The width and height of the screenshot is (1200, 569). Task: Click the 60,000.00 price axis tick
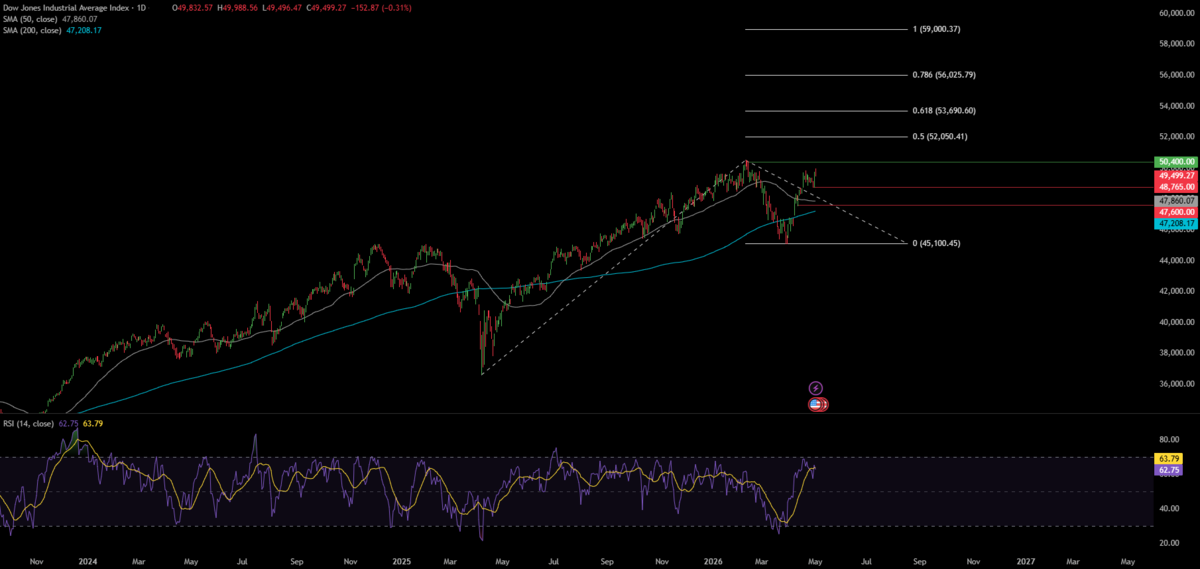click(x=1177, y=13)
